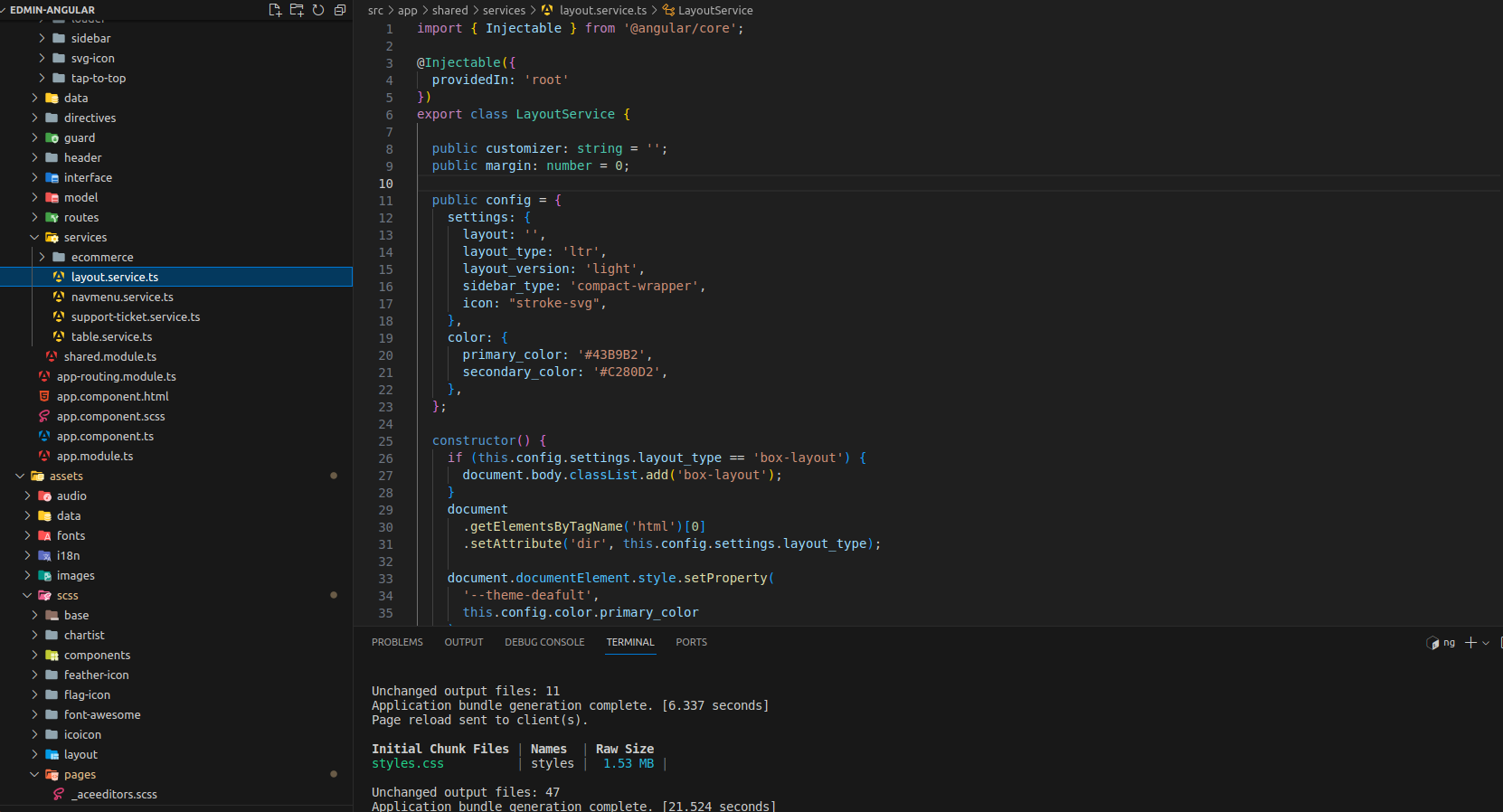
Task: Switch to the PORTS panel tab
Action: [x=691, y=642]
